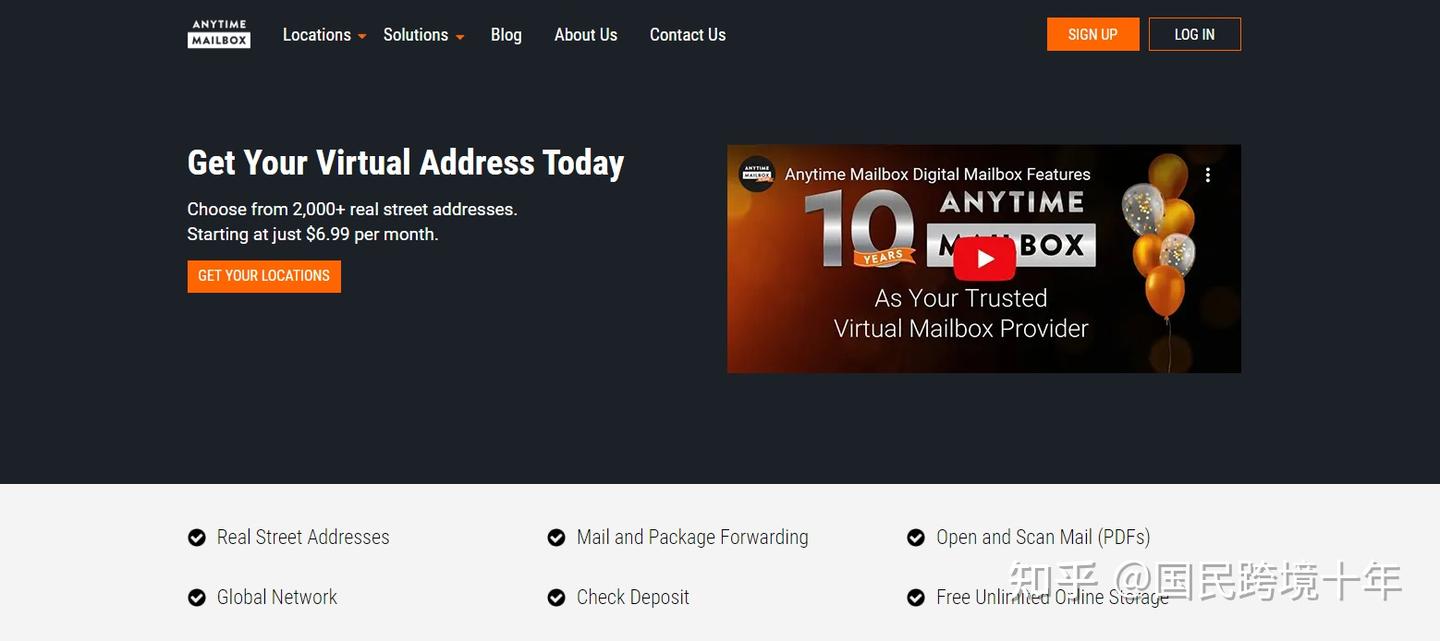Click the checkmark icon beside Global Network

197,598
